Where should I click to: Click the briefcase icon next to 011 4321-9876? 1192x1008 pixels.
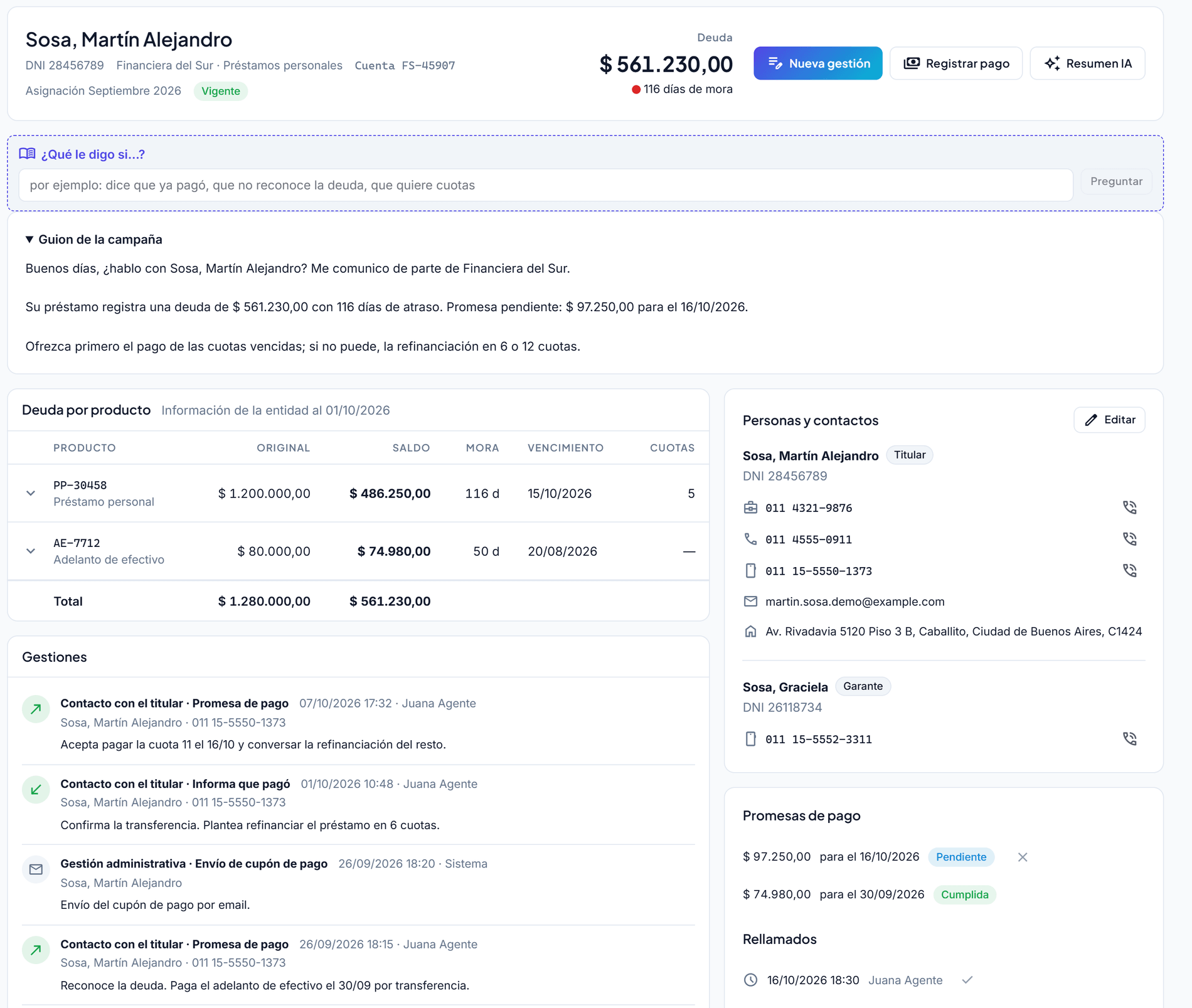click(750, 507)
